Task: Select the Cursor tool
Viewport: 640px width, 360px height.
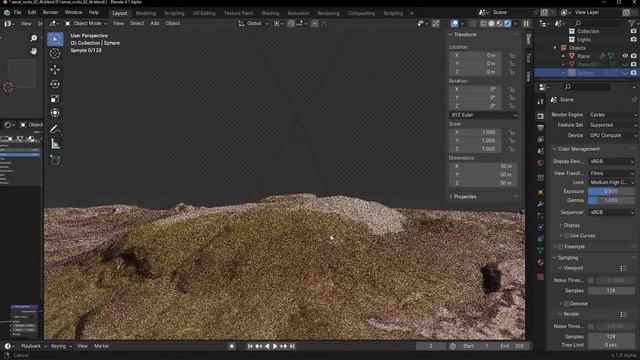Action: point(55,53)
